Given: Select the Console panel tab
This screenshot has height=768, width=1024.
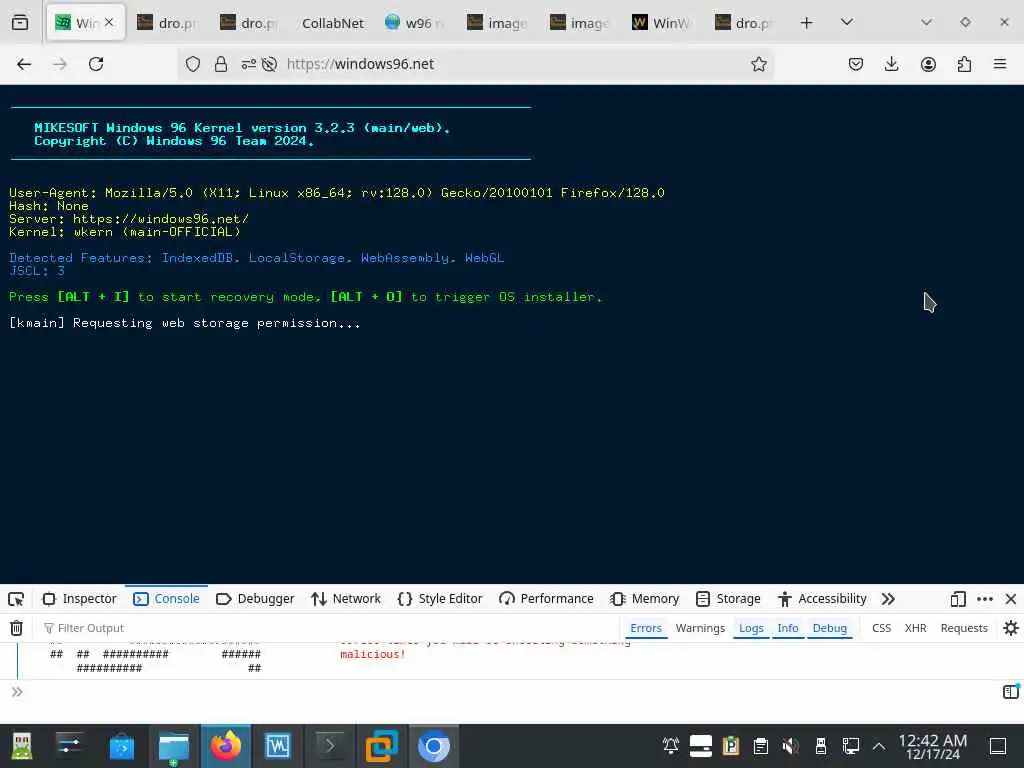Looking at the screenshot, I should [167, 599].
